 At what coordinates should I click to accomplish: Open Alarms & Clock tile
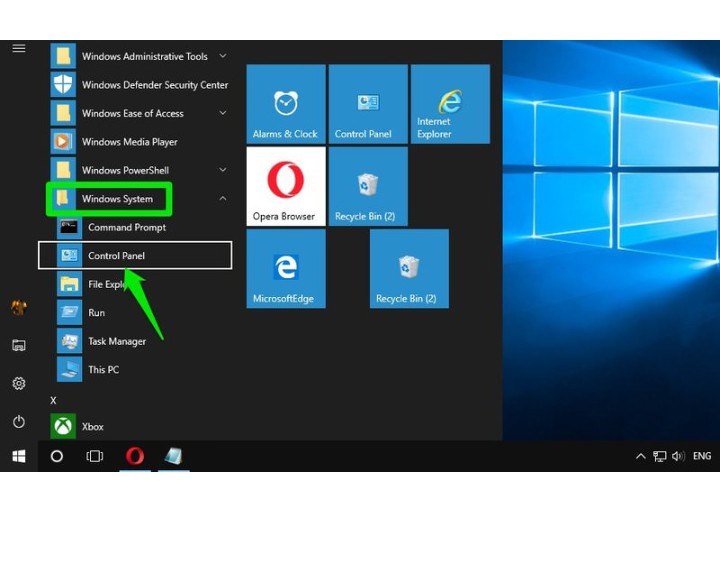[x=286, y=104]
